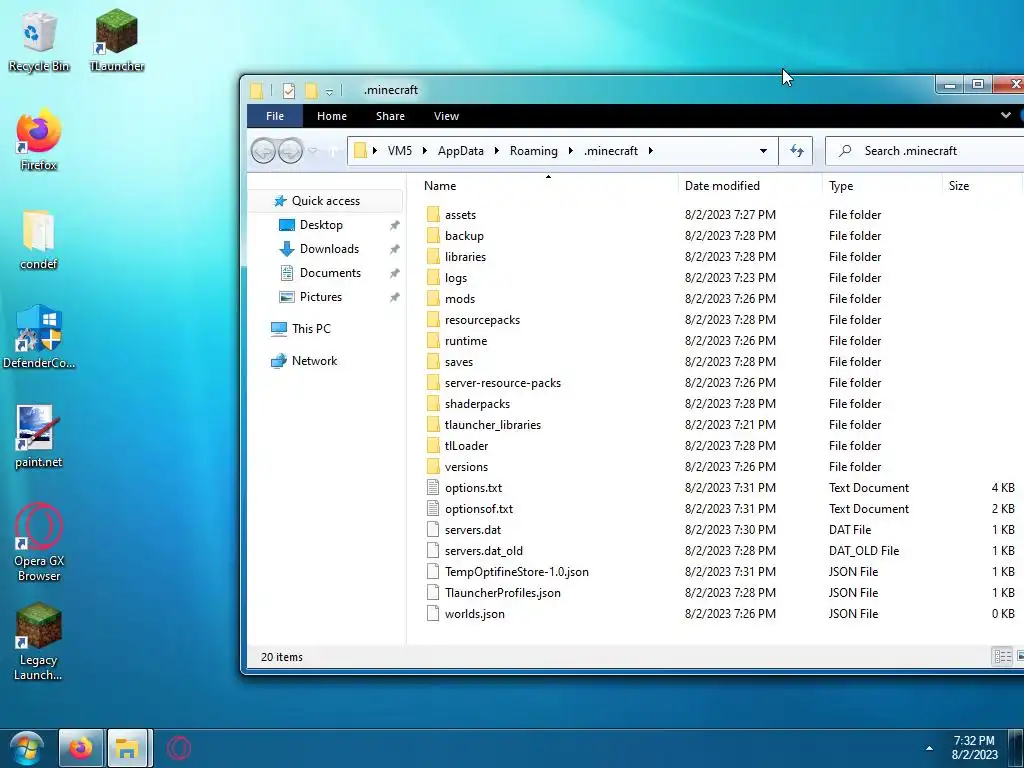Open Pictures in the navigation pane

(321, 296)
